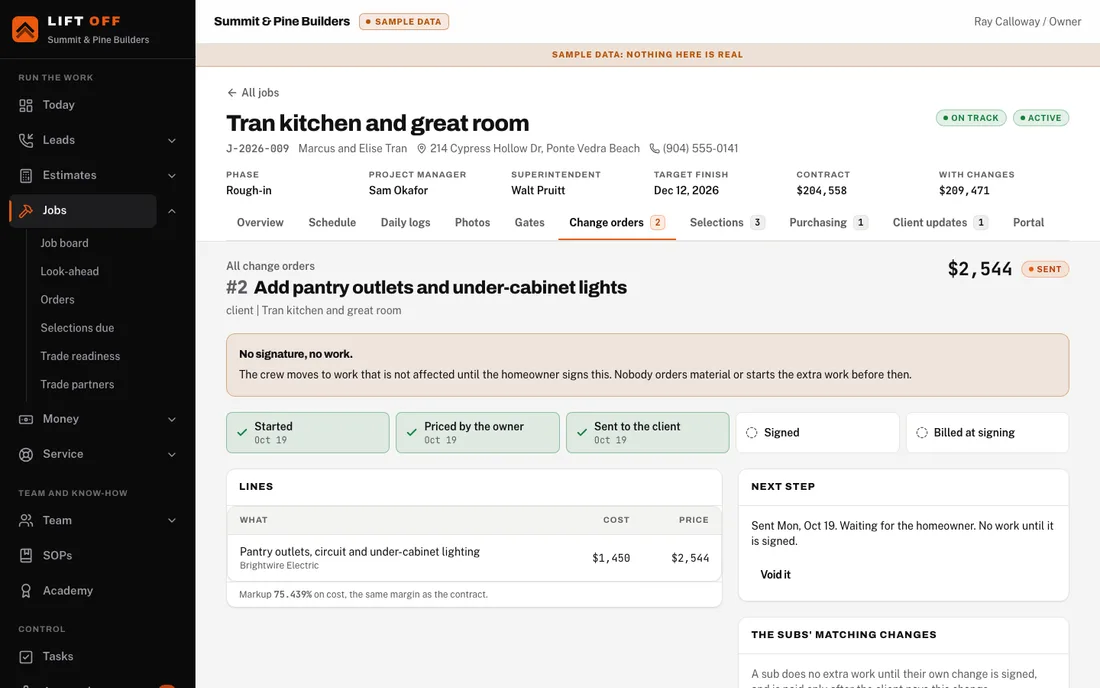1100x688 pixels.
Task: Open Trade readiness in sidebar
Action: pyautogui.click(x=80, y=356)
